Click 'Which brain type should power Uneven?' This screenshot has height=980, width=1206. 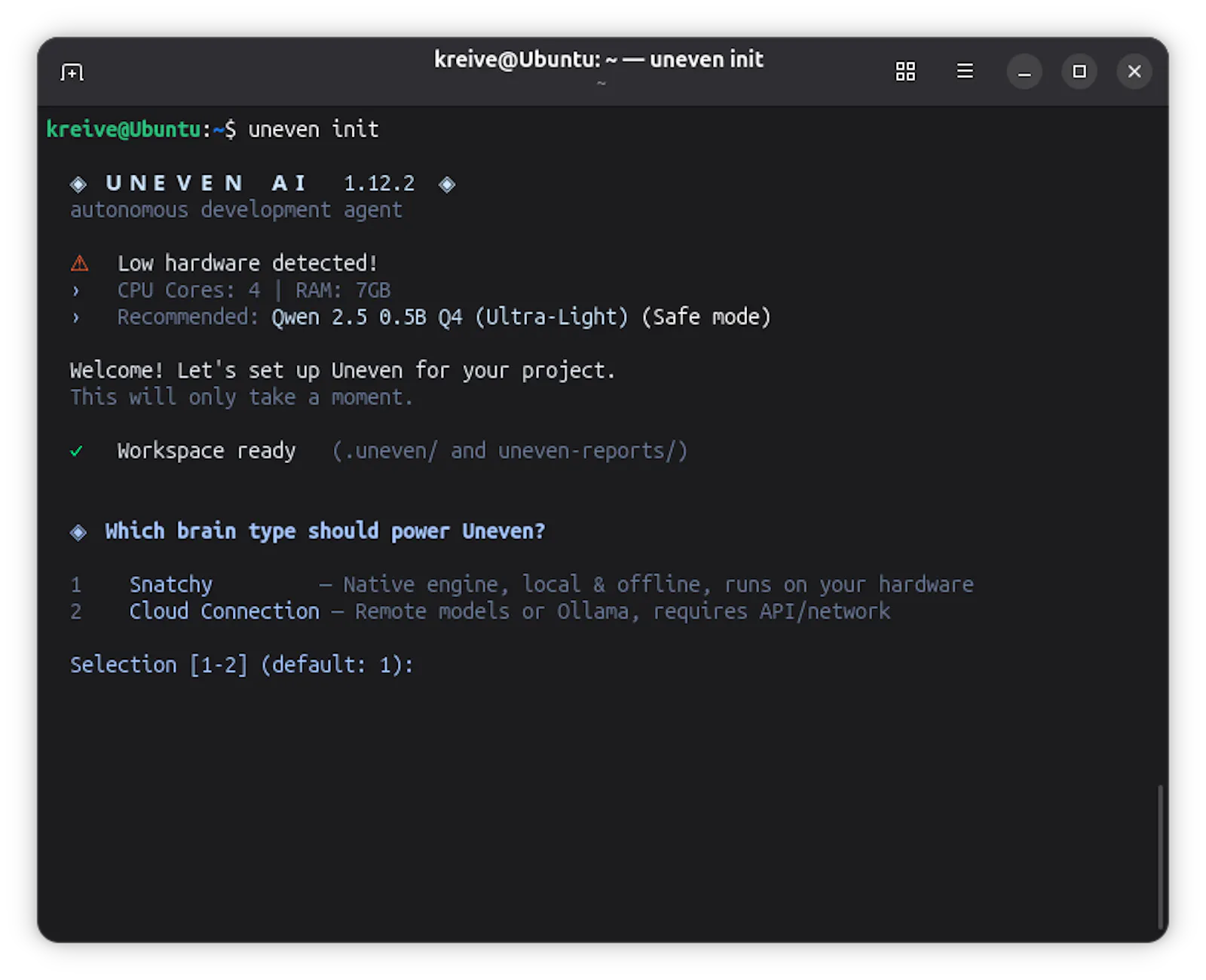click(x=325, y=531)
